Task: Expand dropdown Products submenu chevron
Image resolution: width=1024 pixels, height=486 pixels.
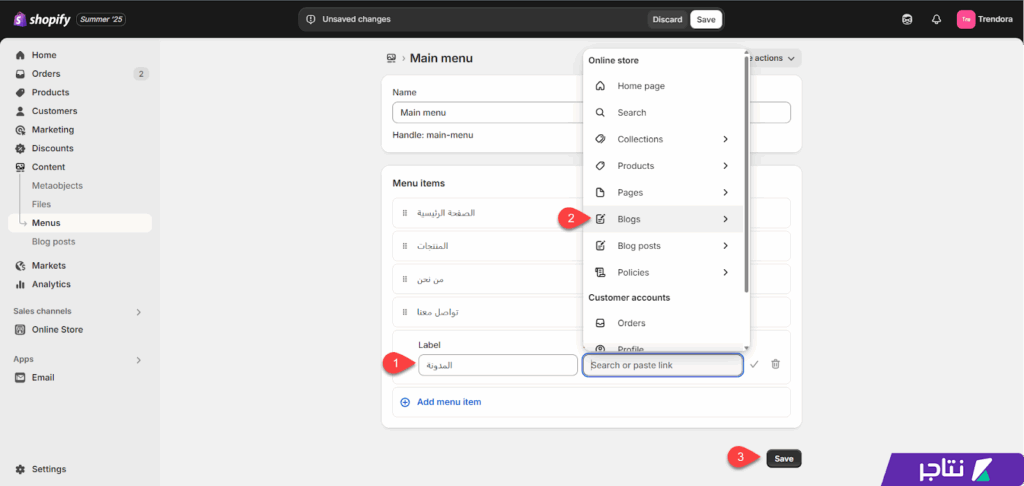Action: pyautogui.click(x=726, y=166)
